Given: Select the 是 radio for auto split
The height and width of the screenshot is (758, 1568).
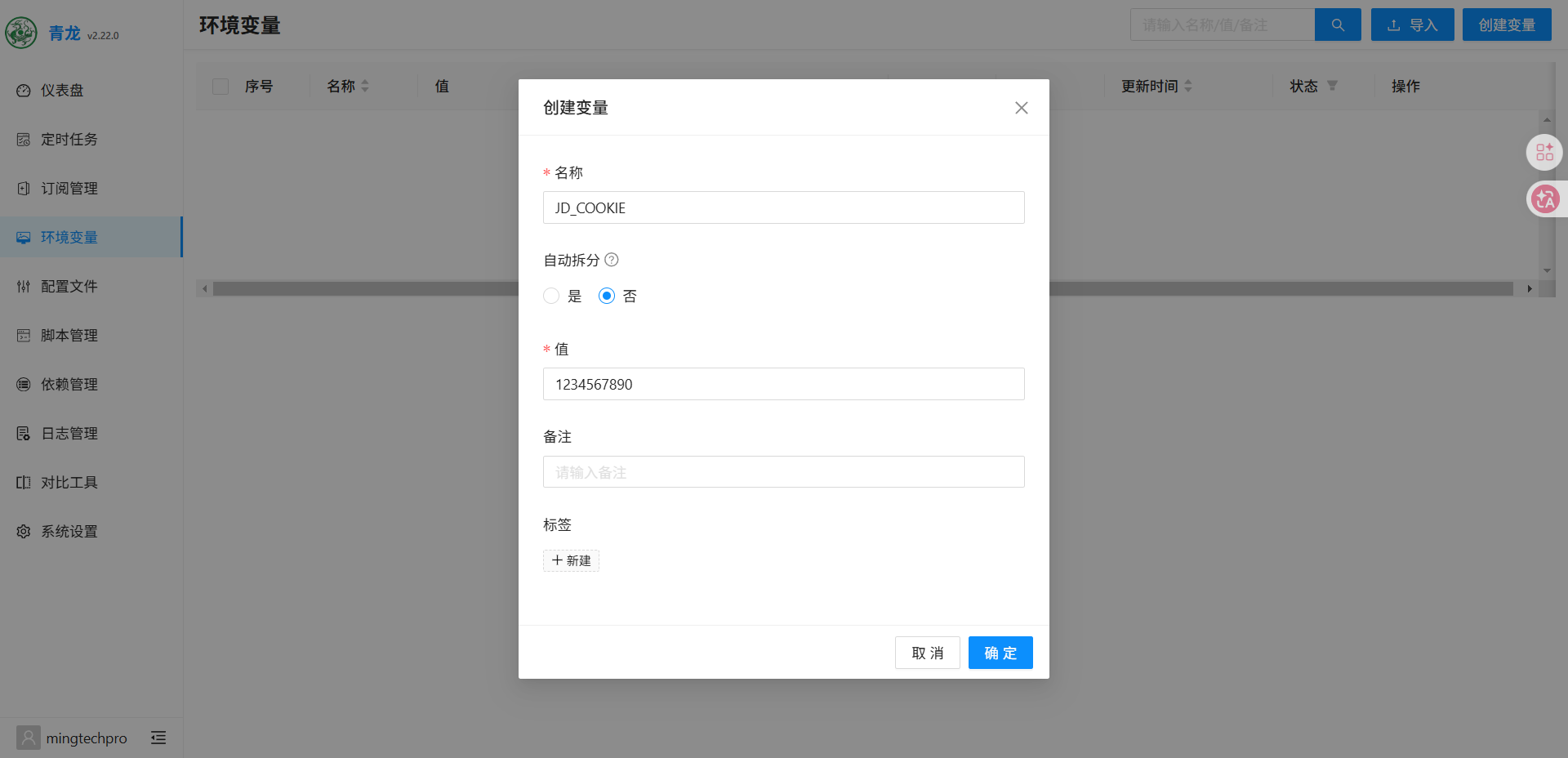Looking at the screenshot, I should (551, 296).
